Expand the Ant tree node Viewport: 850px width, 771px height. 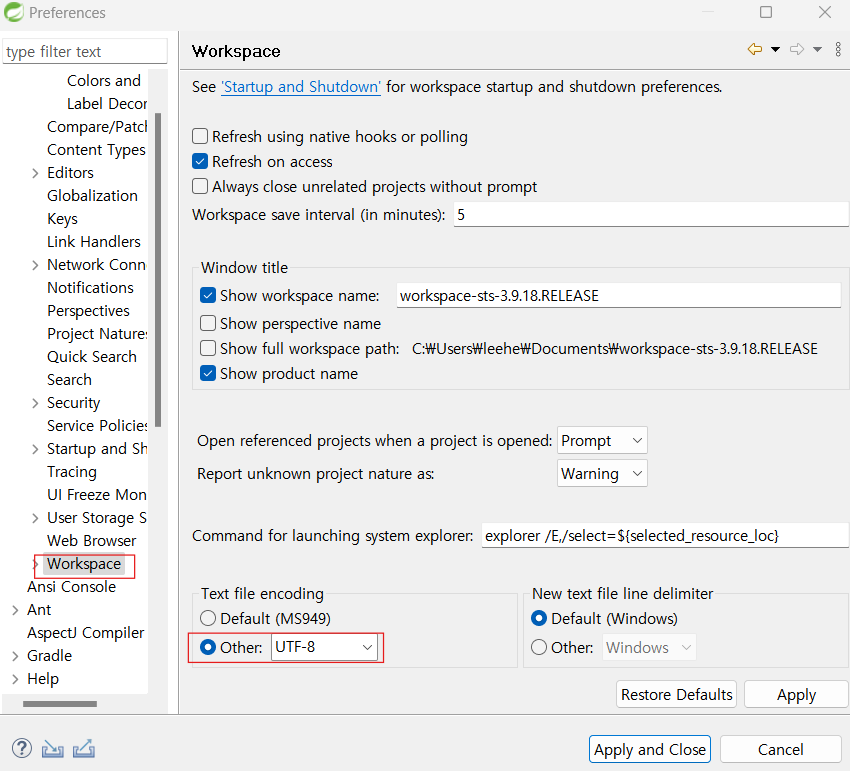15,610
